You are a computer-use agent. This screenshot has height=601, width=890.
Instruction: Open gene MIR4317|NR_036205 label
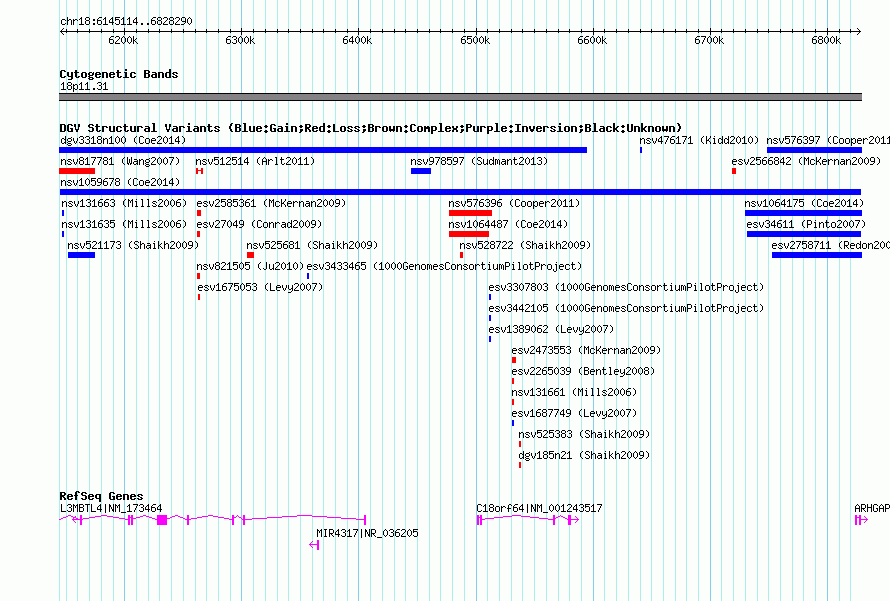(x=367, y=533)
